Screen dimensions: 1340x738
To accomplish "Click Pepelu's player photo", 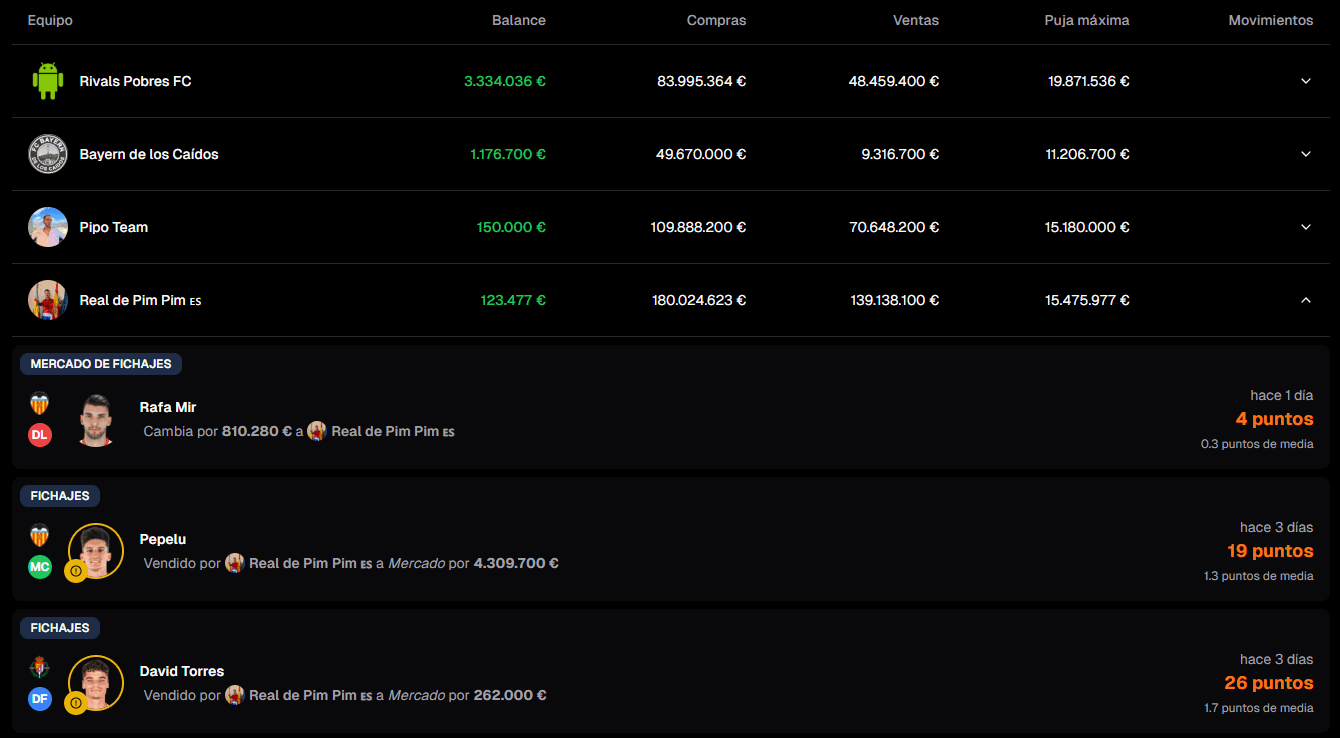I will coord(97,549).
